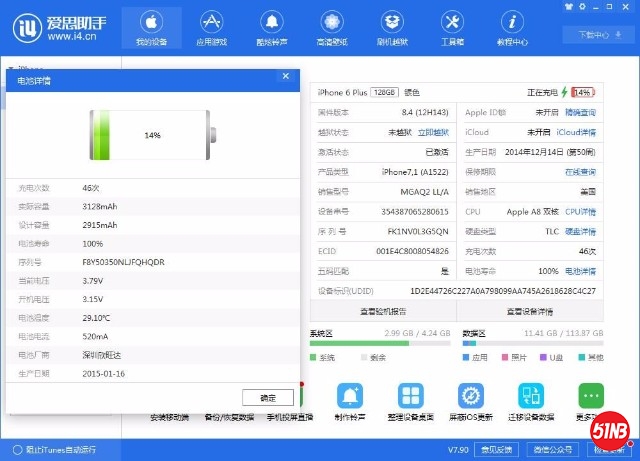Open the 应用游戏 apps and games section

point(210,27)
